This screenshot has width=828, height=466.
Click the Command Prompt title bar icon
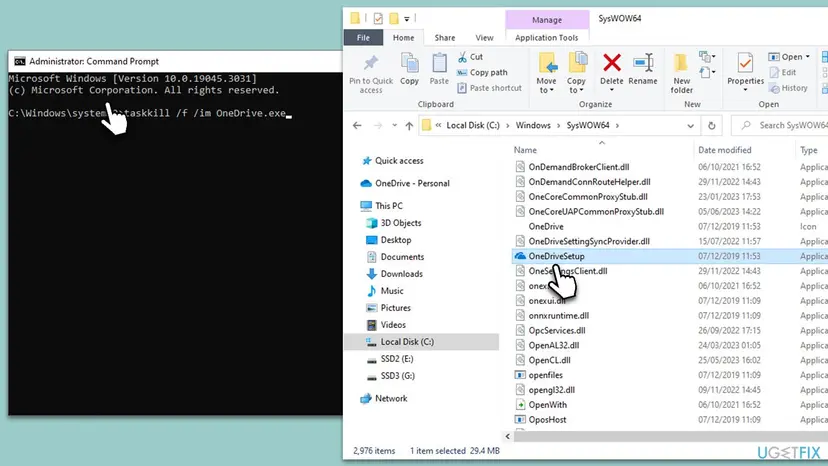(x=20, y=61)
